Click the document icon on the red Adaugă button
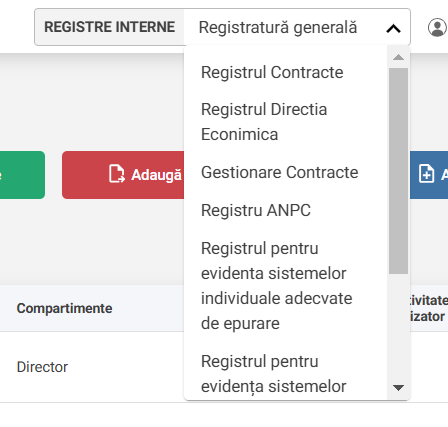Screen dimensions: 448x427 [117, 174]
